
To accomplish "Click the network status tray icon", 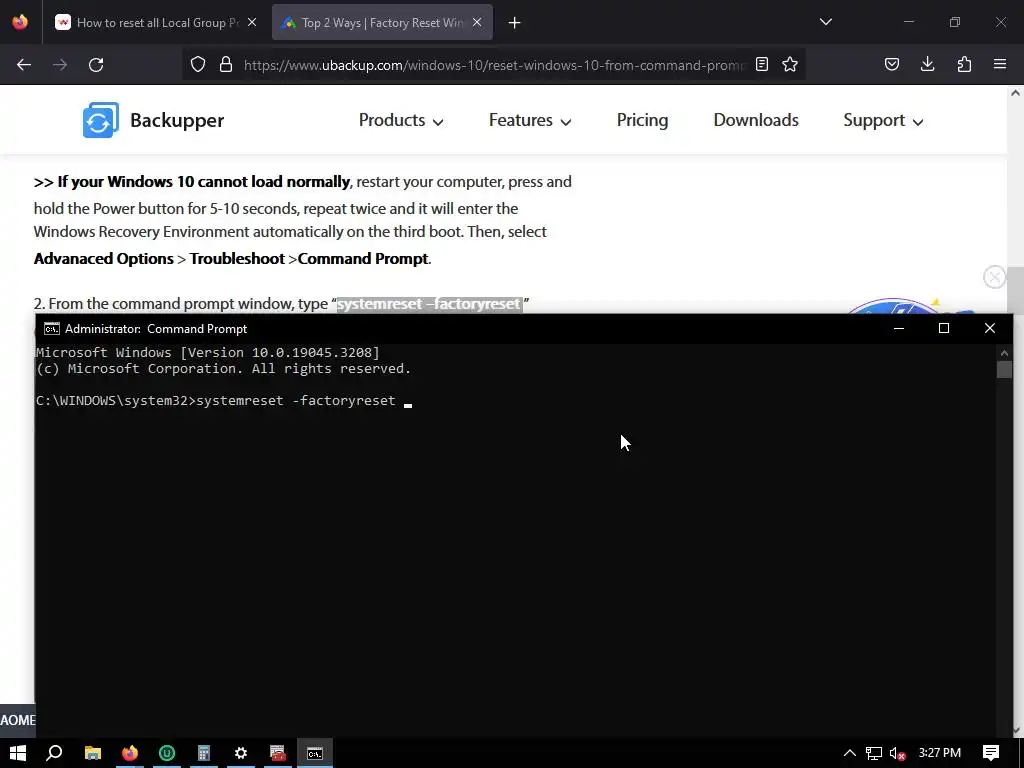I will [x=874, y=754].
